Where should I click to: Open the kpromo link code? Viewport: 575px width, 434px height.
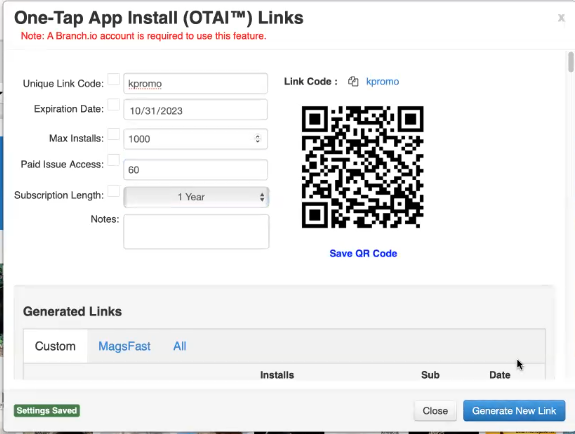(382, 81)
